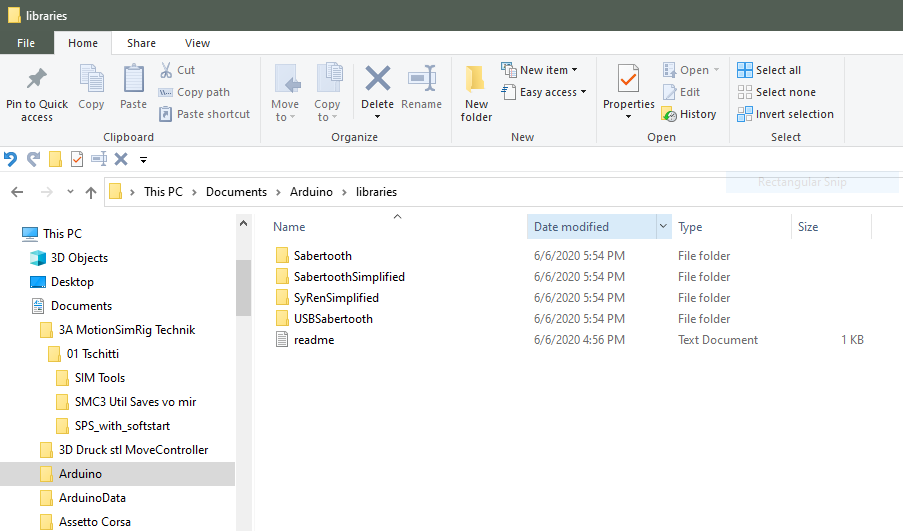This screenshot has width=903, height=531.
Task: Expand the Delete dropdown arrow
Action: click(x=378, y=117)
